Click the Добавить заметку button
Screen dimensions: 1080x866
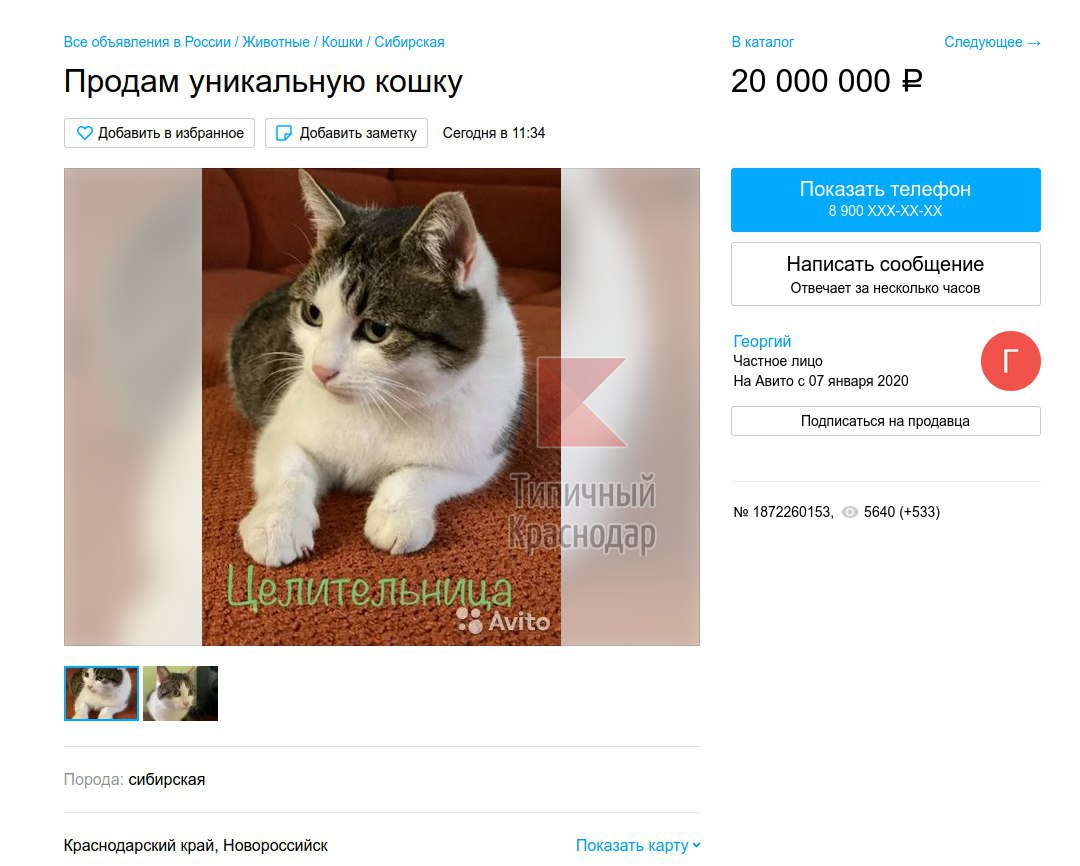point(346,133)
